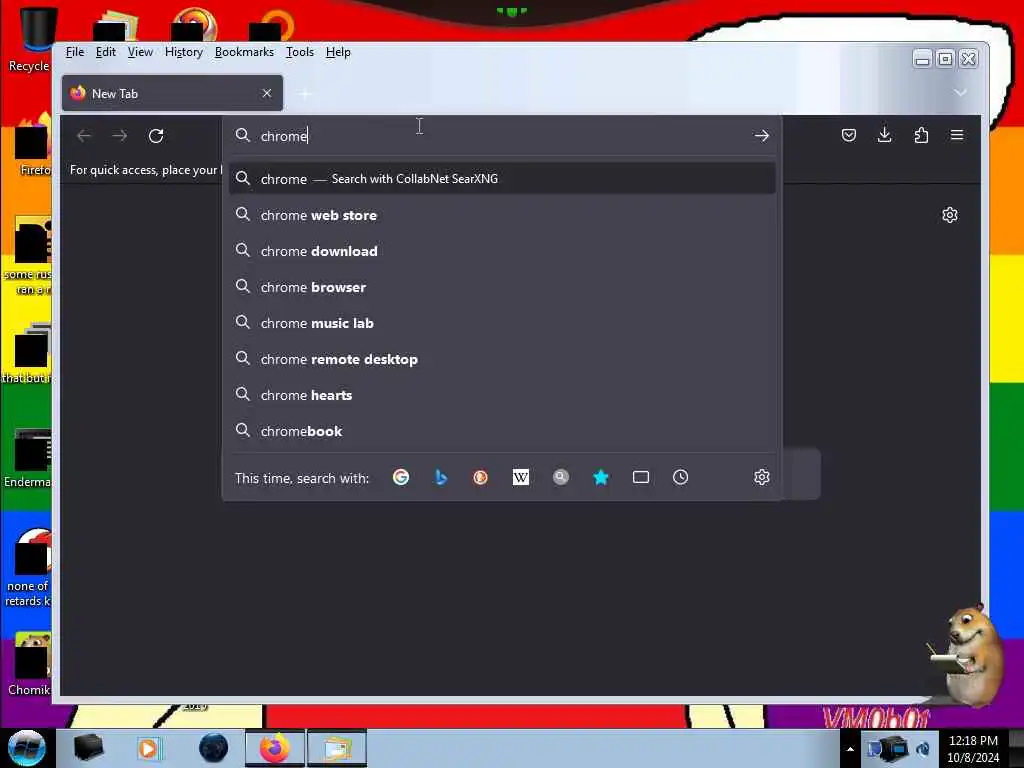Click Firefox icon in the taskbar
Screen dimensions: 1024x768
coord(275,748)
